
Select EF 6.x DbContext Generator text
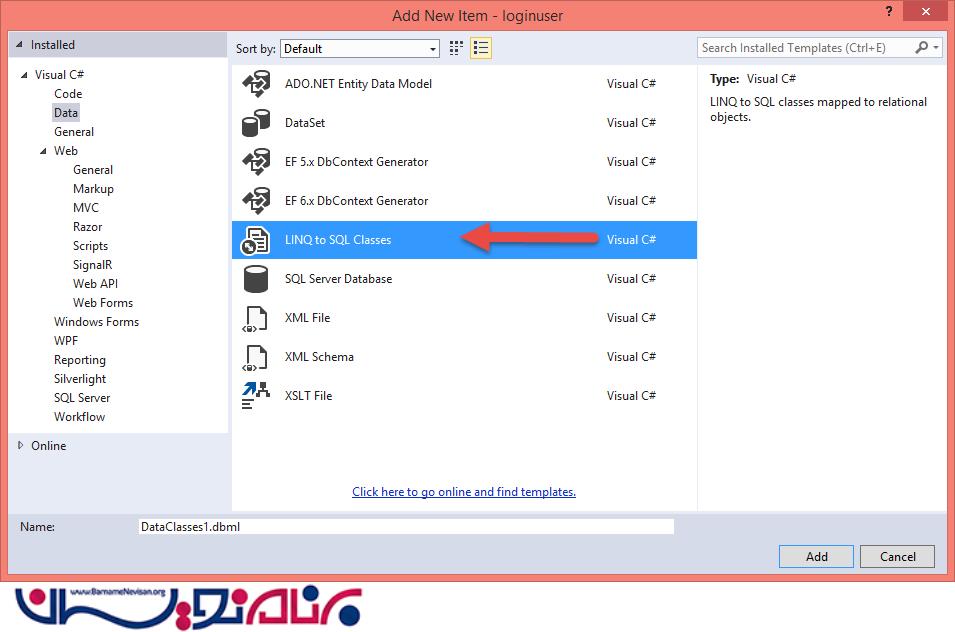point(356,201)
